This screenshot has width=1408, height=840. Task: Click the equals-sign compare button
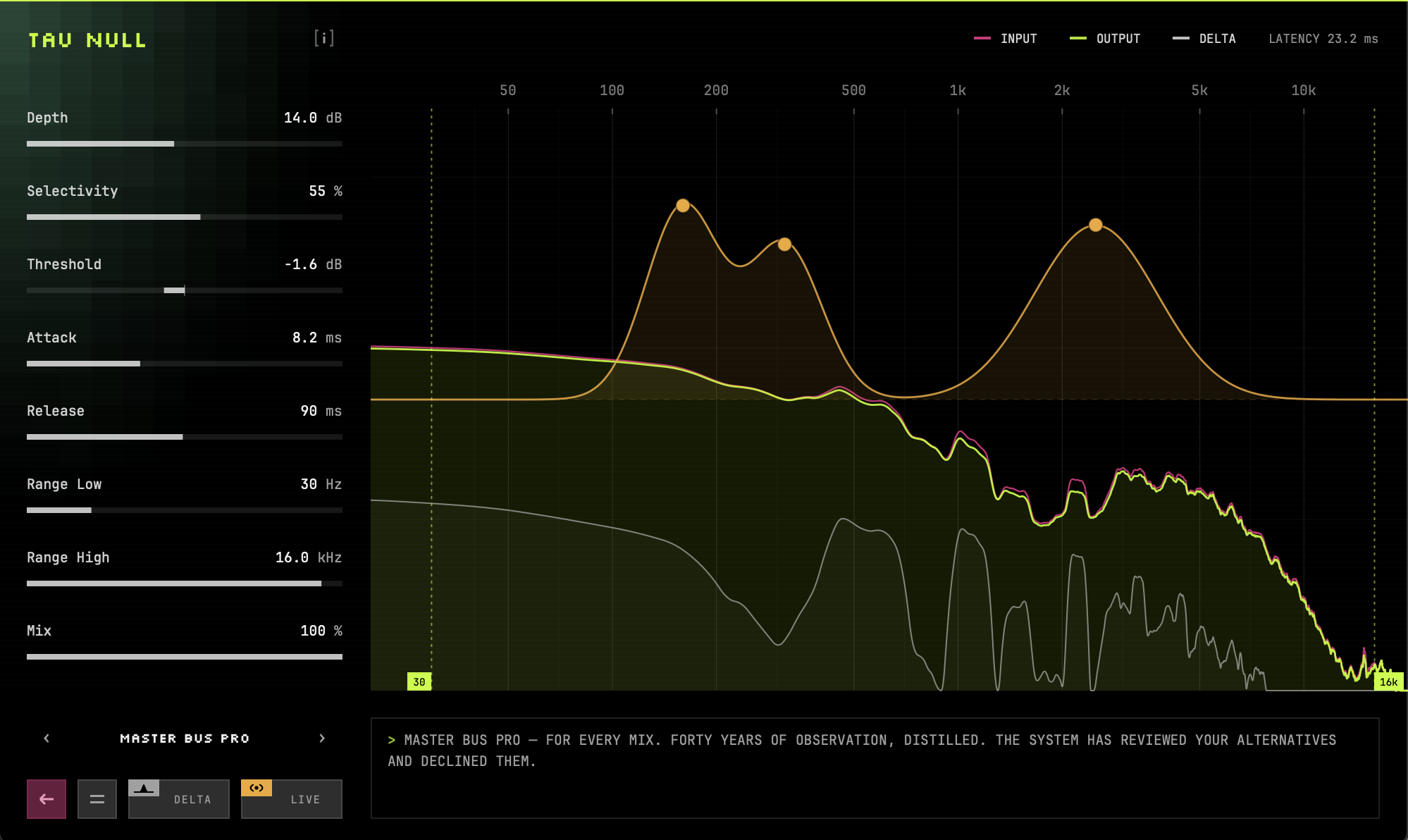(x=97, y=799)
